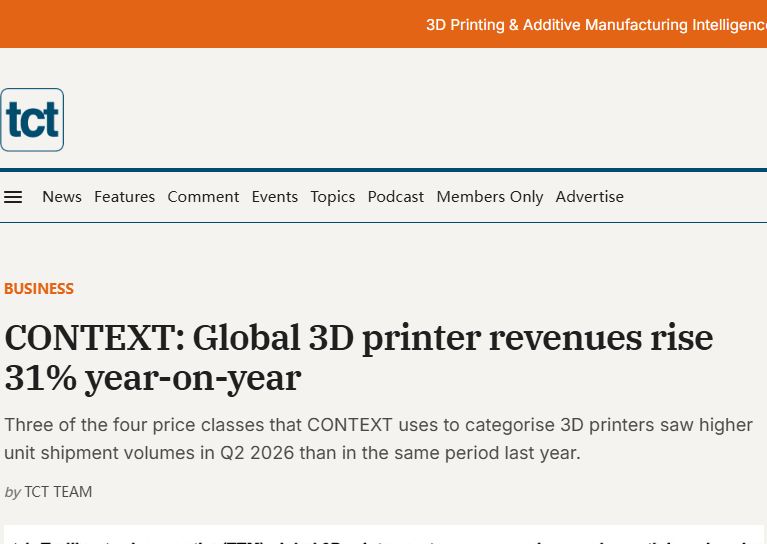Select Events in the navigation bar
This screenshot has width=767, height=544.
[274, 197]
